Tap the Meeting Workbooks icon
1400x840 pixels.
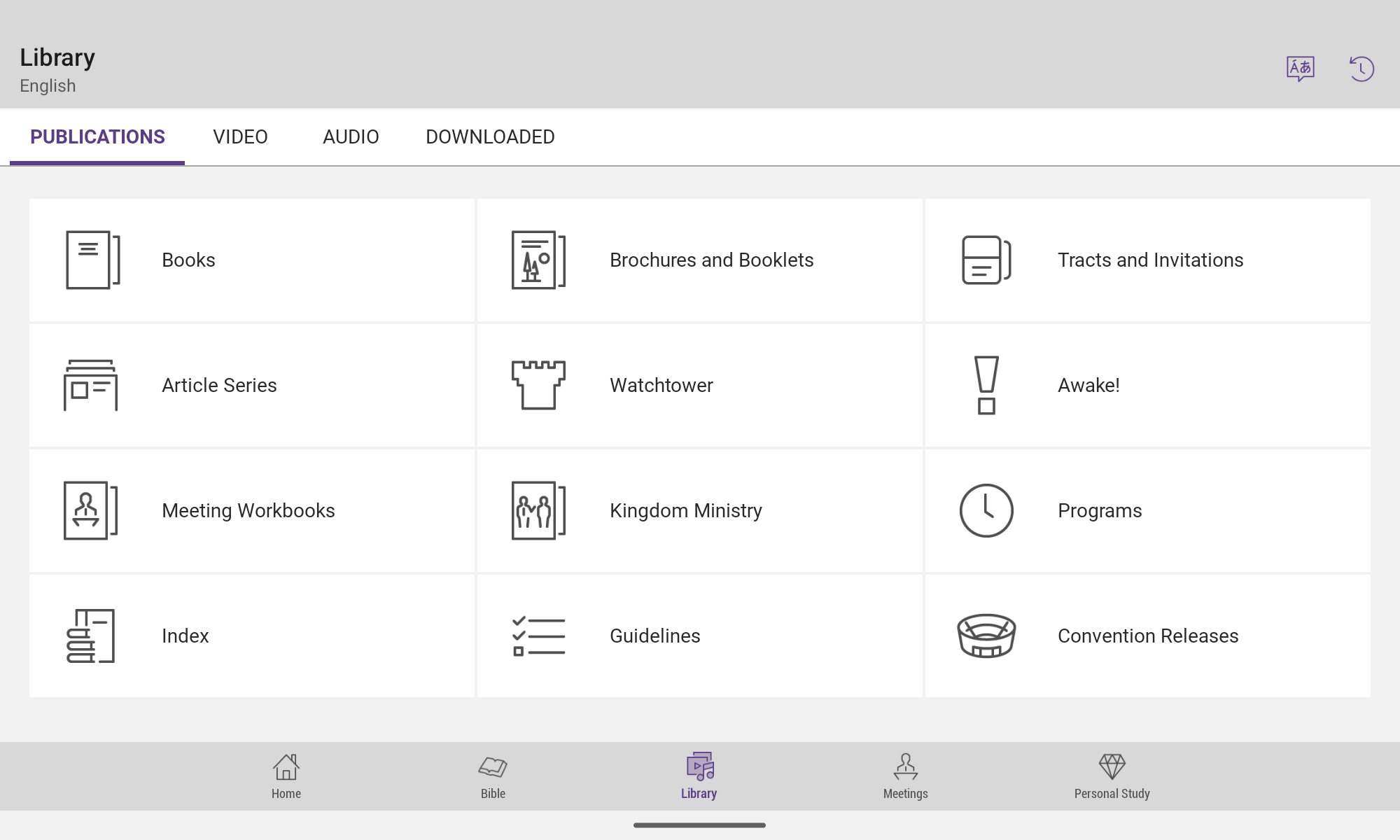point(90,510)
